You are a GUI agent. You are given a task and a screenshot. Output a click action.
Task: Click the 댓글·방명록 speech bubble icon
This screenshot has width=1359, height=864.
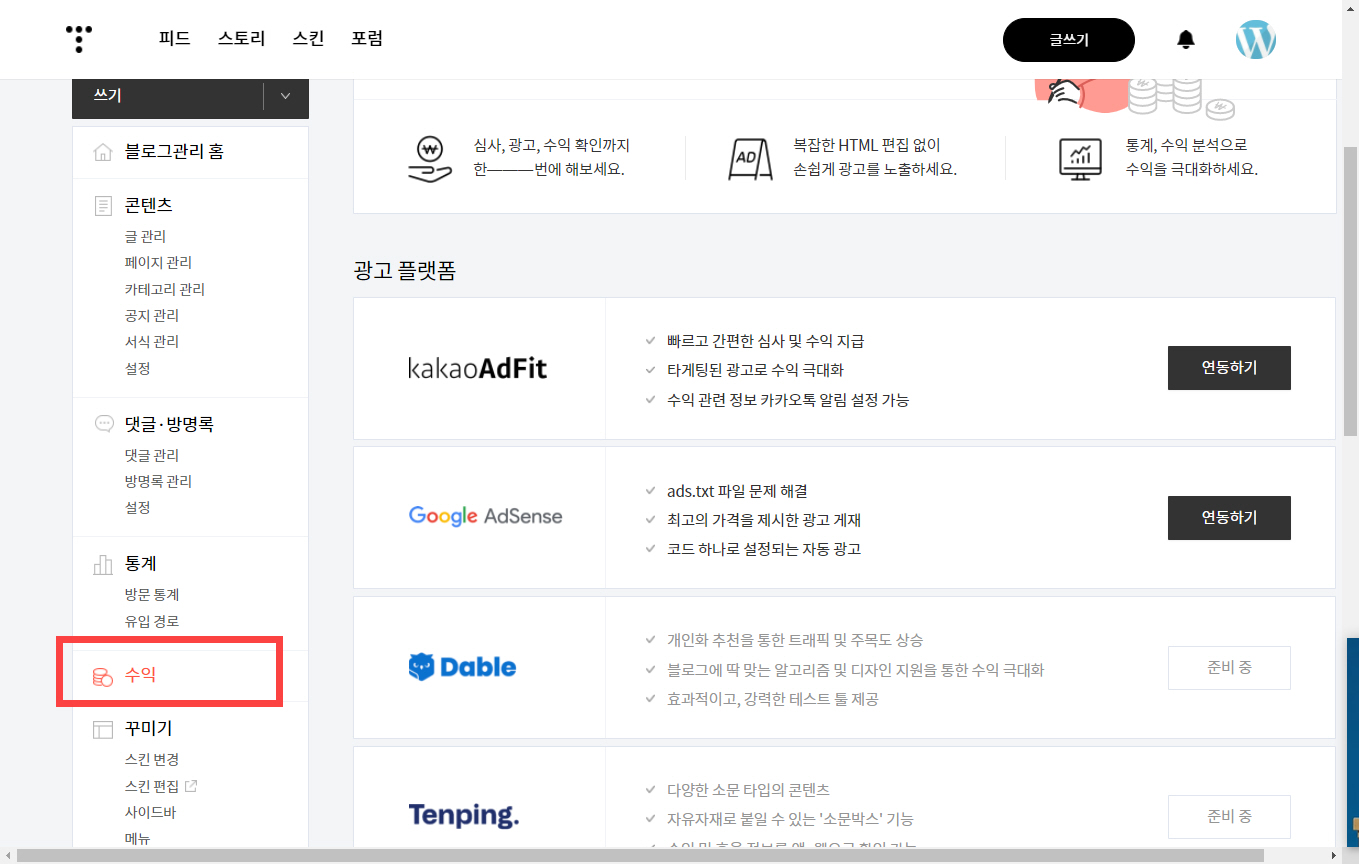point(103,424)
